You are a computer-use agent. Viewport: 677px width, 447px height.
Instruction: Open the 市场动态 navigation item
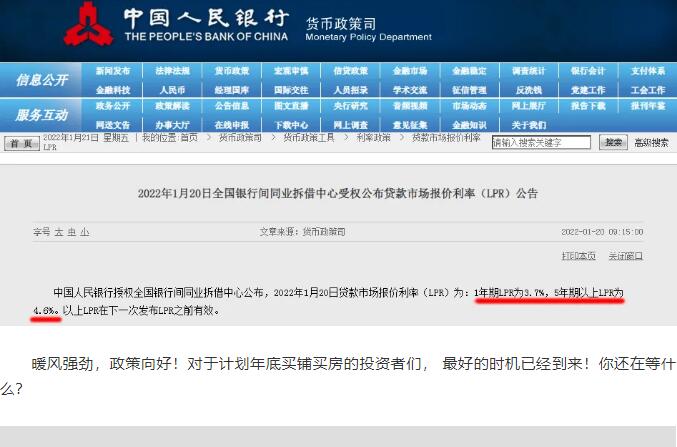coord(468,105)
